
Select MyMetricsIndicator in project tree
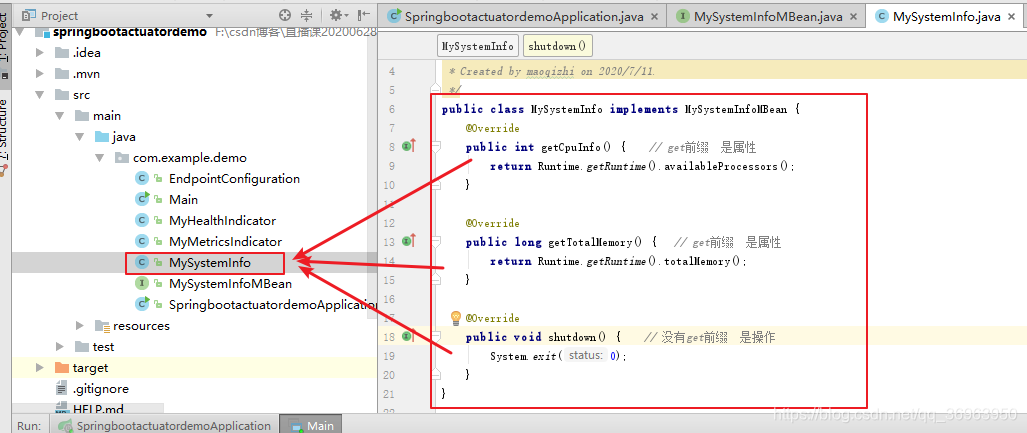pyautogui.click(x=225, y=242)
